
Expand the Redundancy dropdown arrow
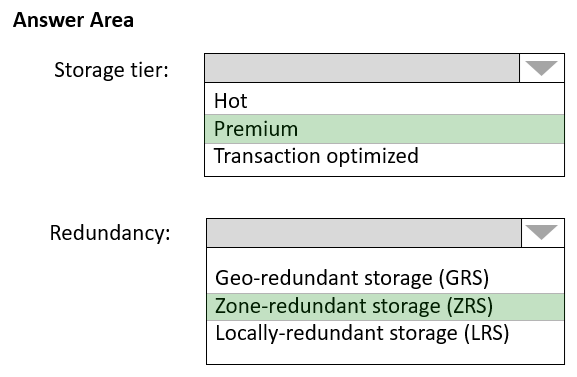[542, 233]
